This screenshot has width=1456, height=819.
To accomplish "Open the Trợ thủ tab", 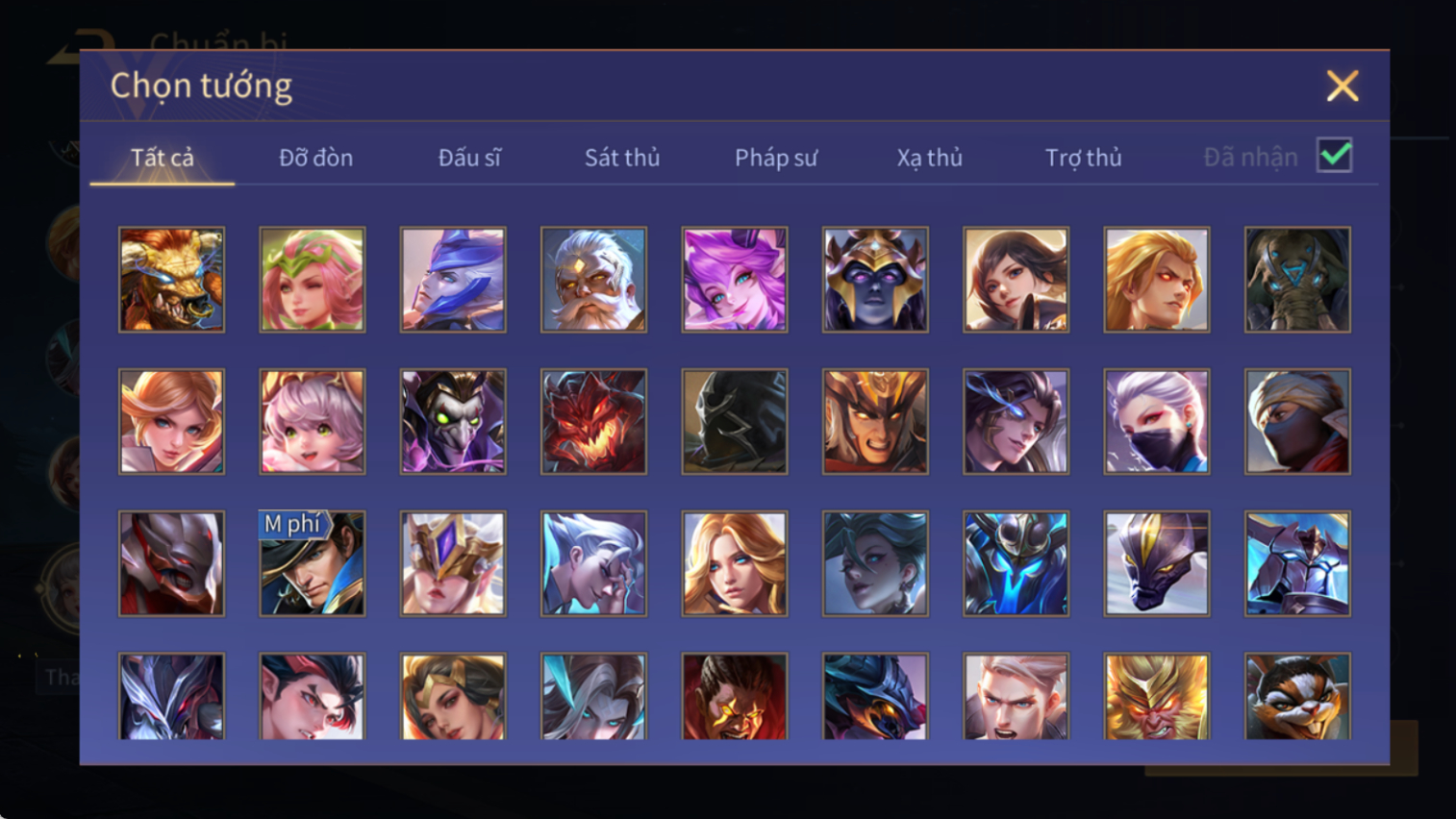I will (x=1083, y=158).
